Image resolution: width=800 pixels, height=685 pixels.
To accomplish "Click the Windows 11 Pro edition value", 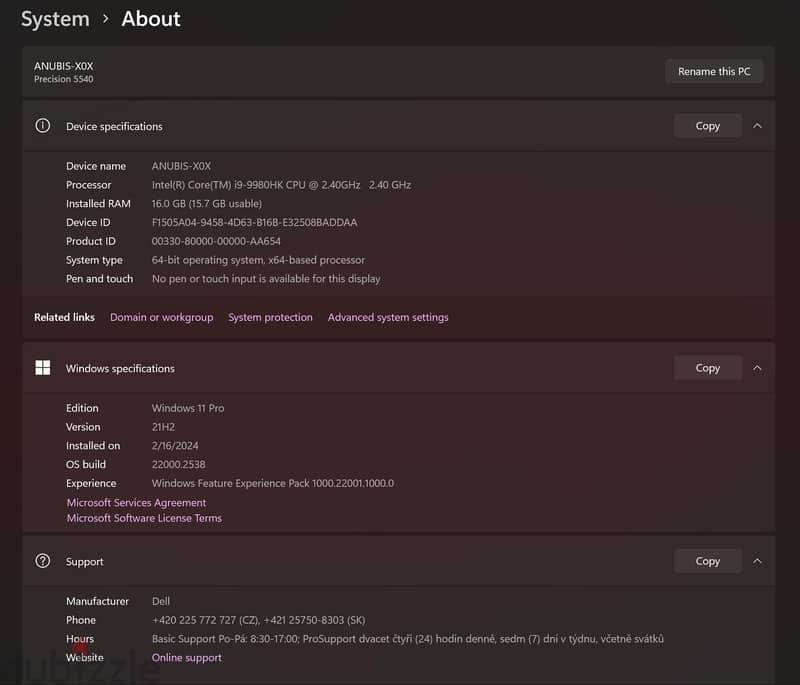I will (x=188, y=408).
